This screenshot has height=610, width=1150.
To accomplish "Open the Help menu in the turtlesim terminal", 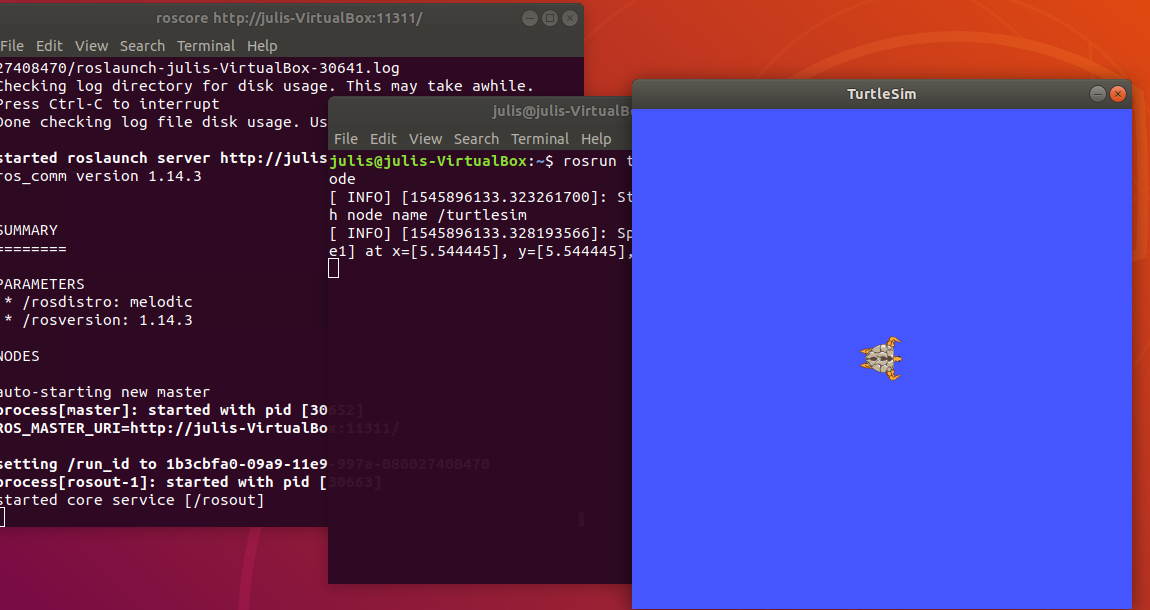I will [597, 138].
